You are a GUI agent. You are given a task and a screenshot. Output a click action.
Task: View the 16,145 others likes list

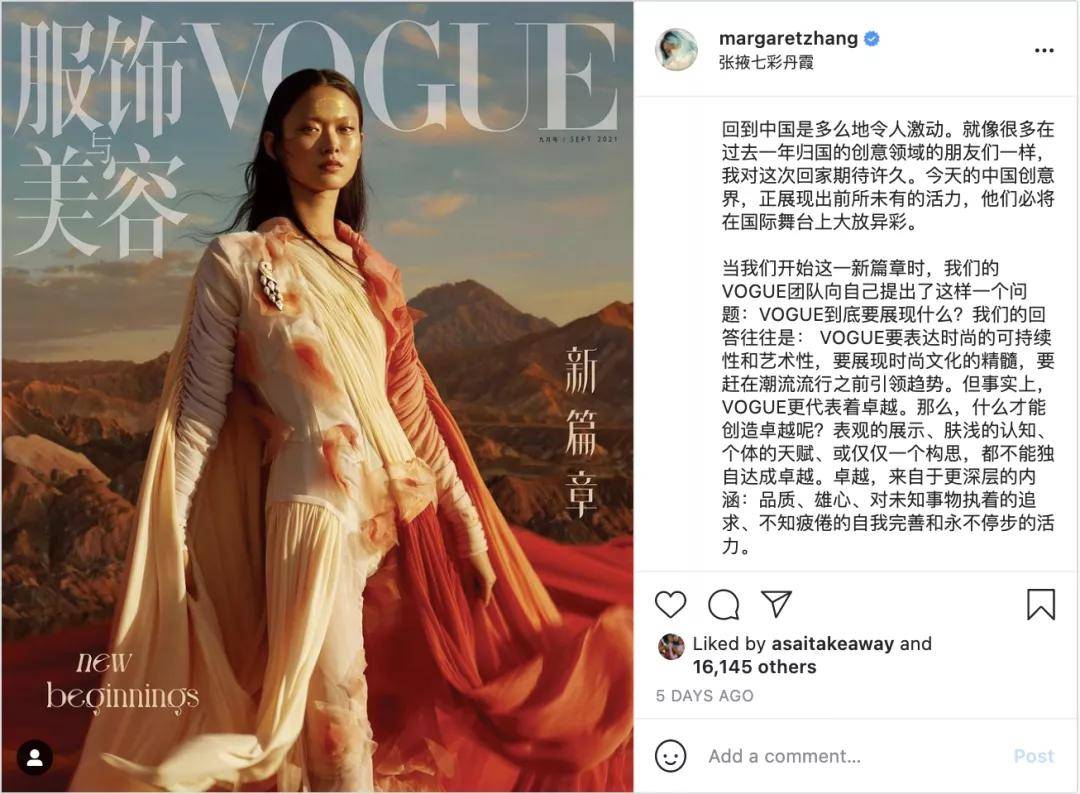754,667
